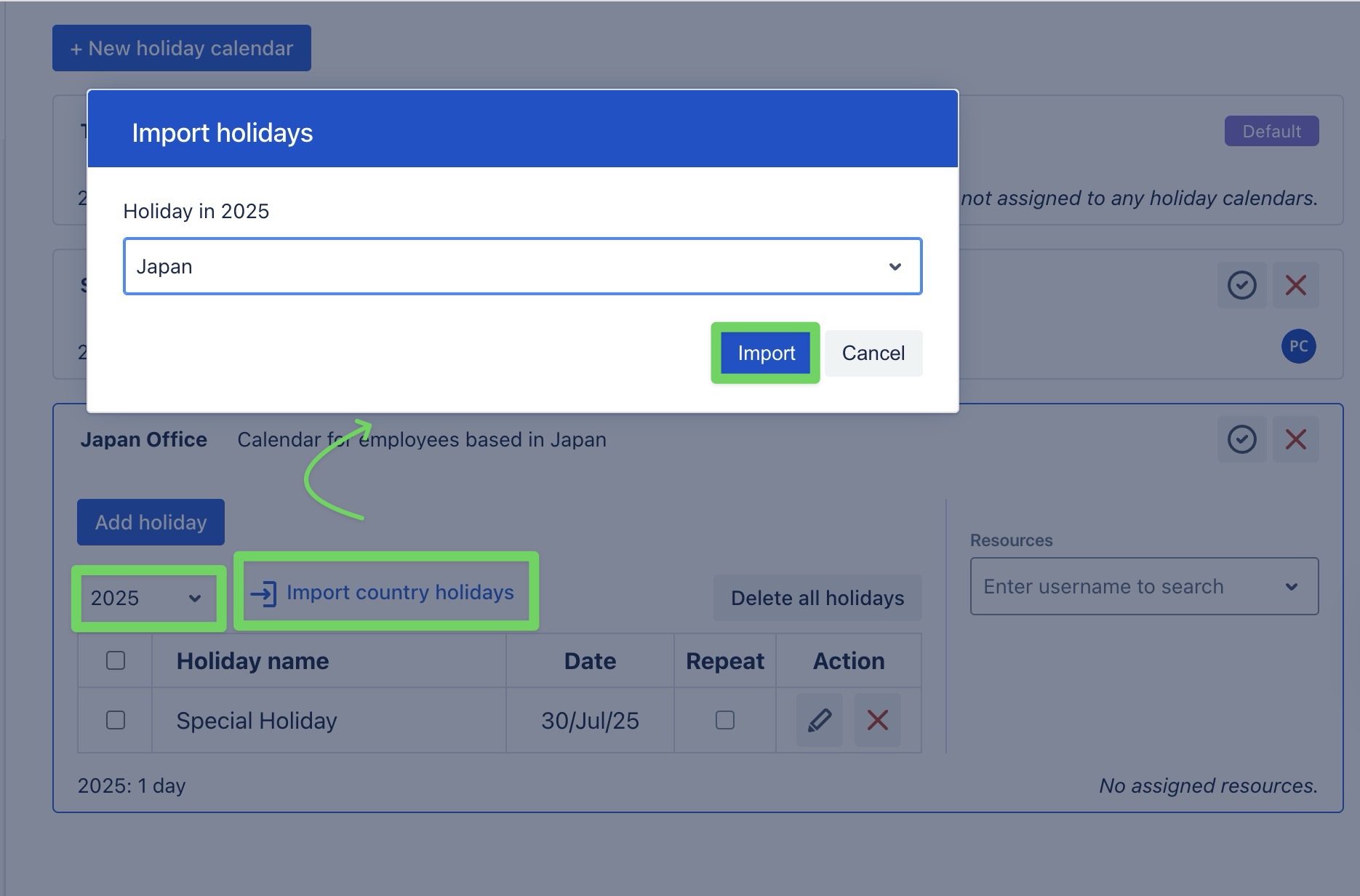This screenshot has height=896, width=1360.
Task: Delete the Japan Office calendar
Action: (1295, 439)
